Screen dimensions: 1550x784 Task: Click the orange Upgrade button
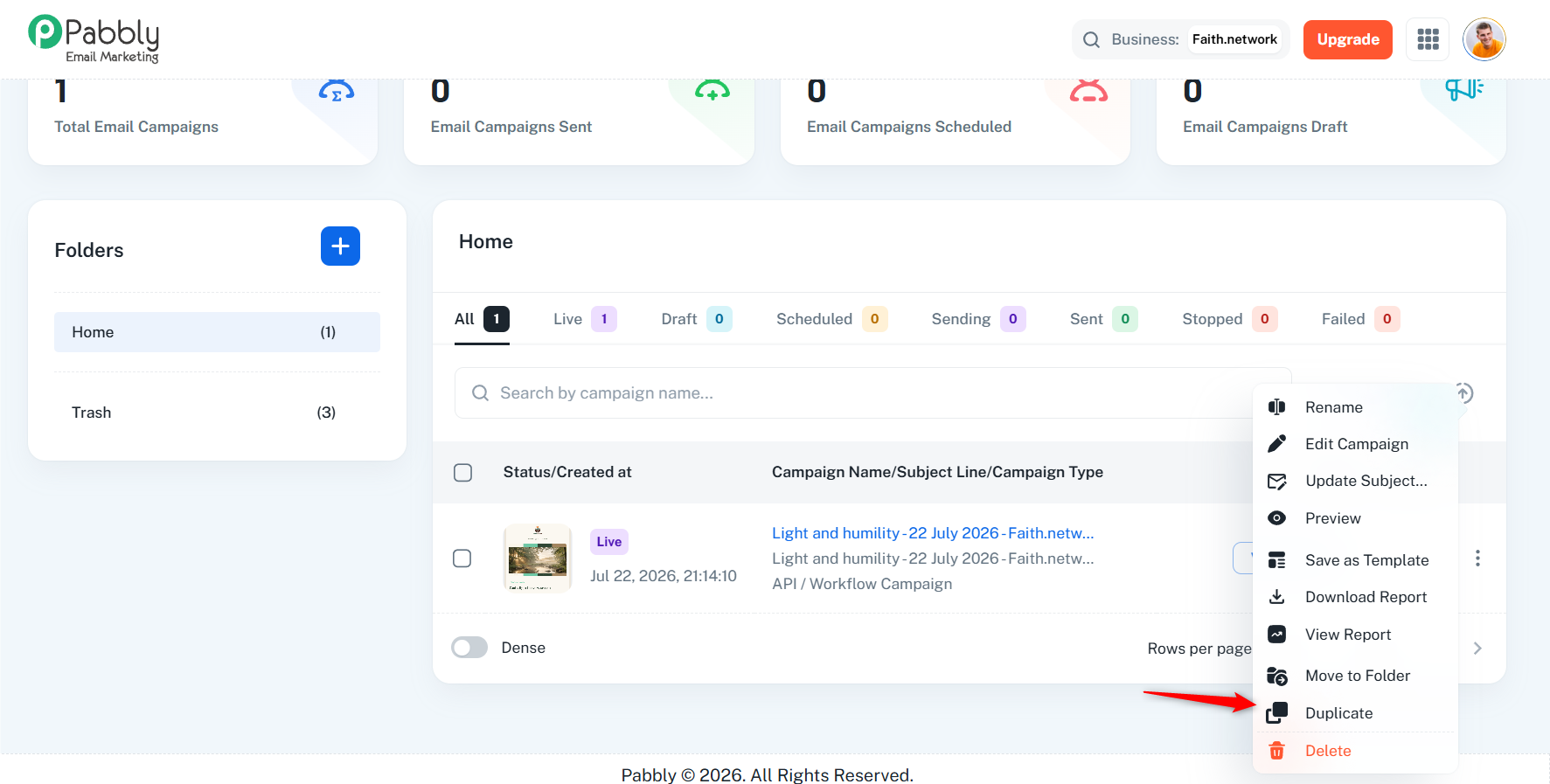[x=1348, y=39]
